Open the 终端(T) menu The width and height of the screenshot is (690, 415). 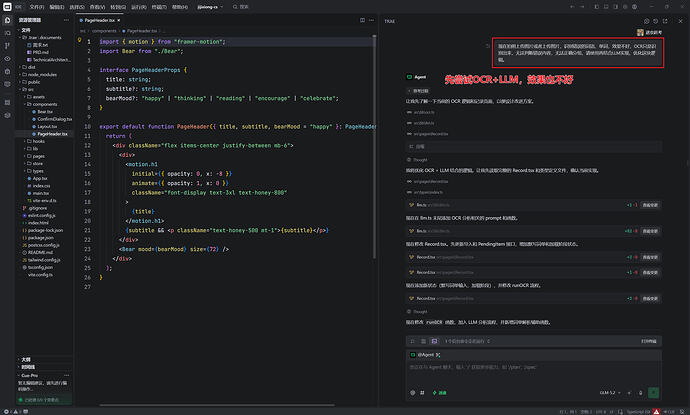(159, 7)
